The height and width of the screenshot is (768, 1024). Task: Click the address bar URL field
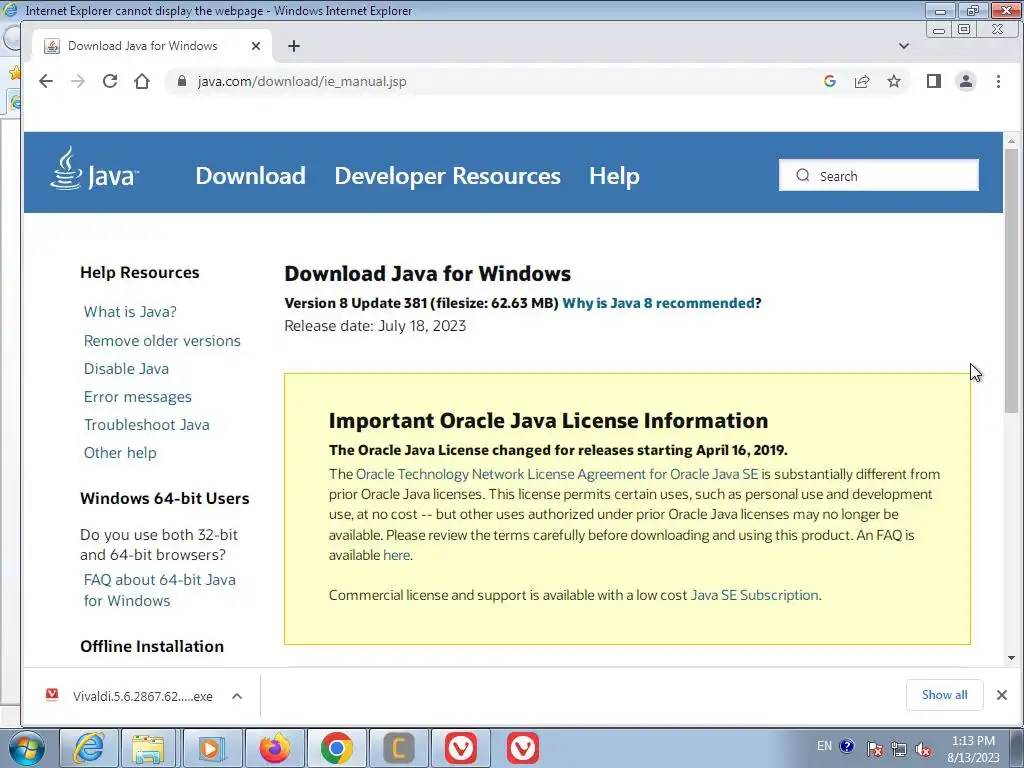496,81
